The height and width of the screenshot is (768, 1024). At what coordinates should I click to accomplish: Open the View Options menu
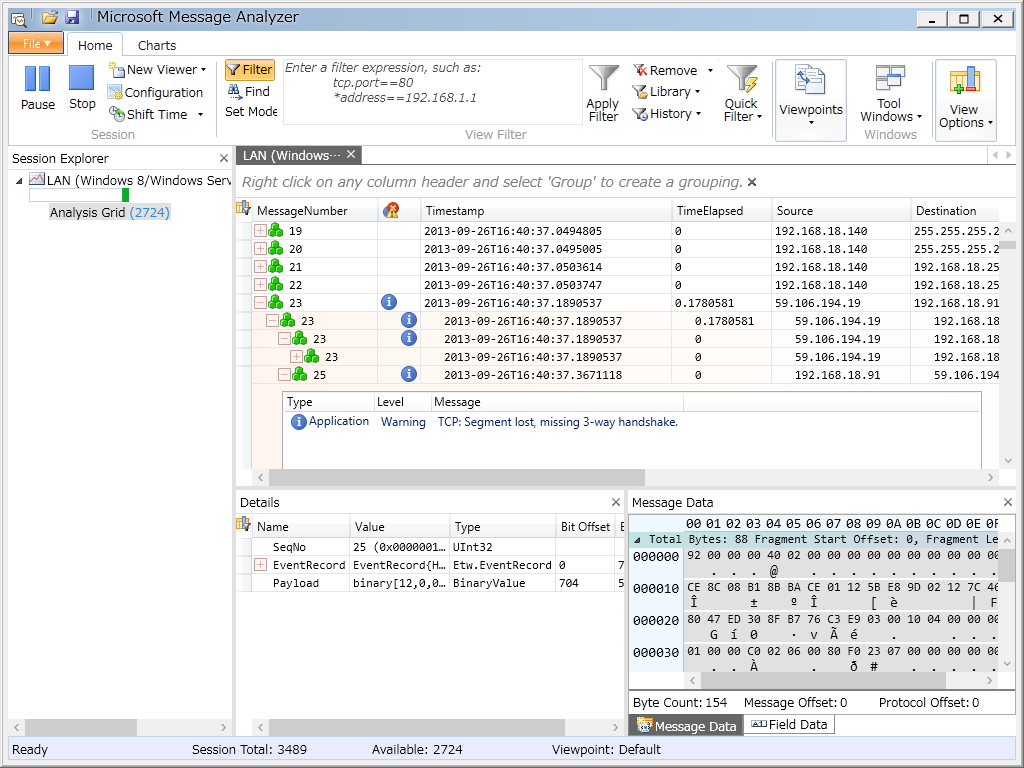pos(965,99)
